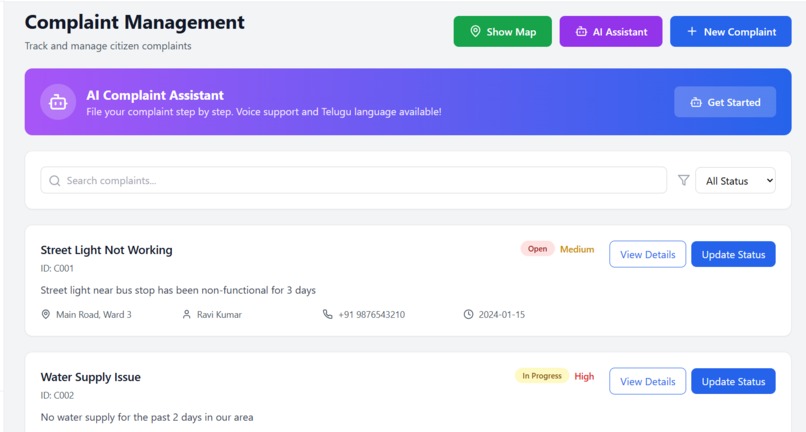View Details for Street Light Not Working

pyautogui.click(x=647, y=254)
